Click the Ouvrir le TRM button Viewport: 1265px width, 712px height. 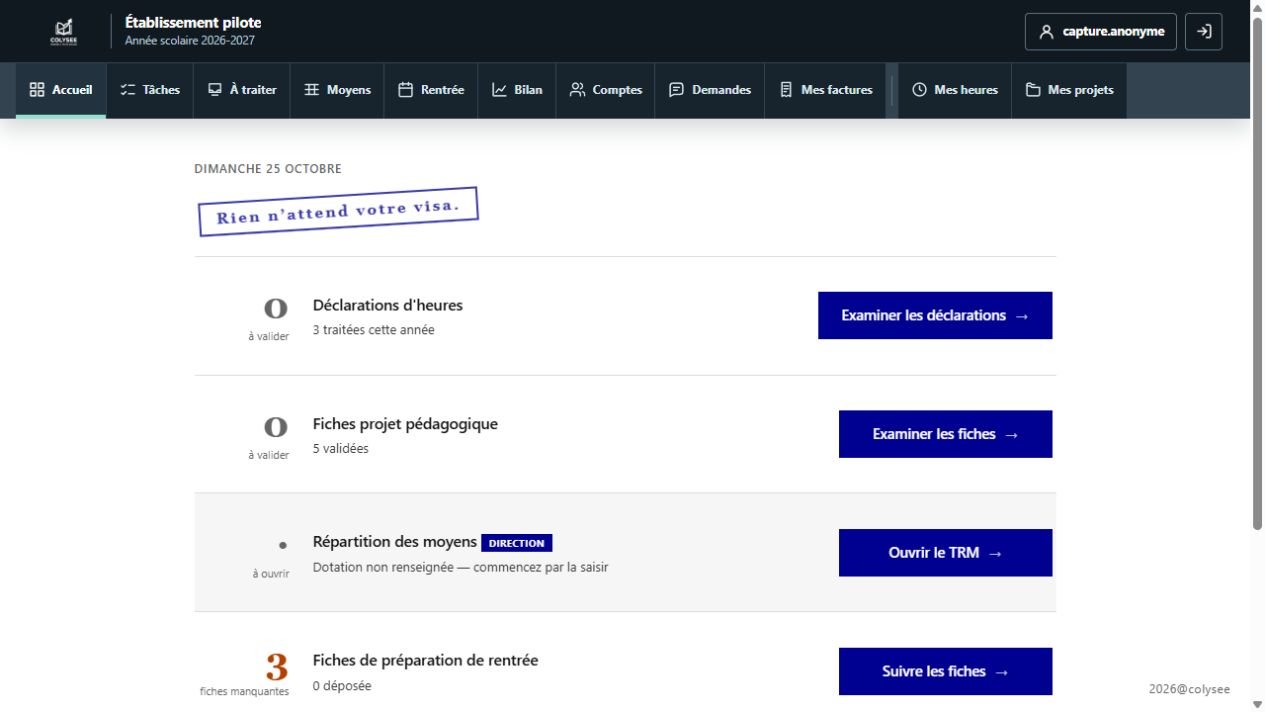(x=945, y=553)
